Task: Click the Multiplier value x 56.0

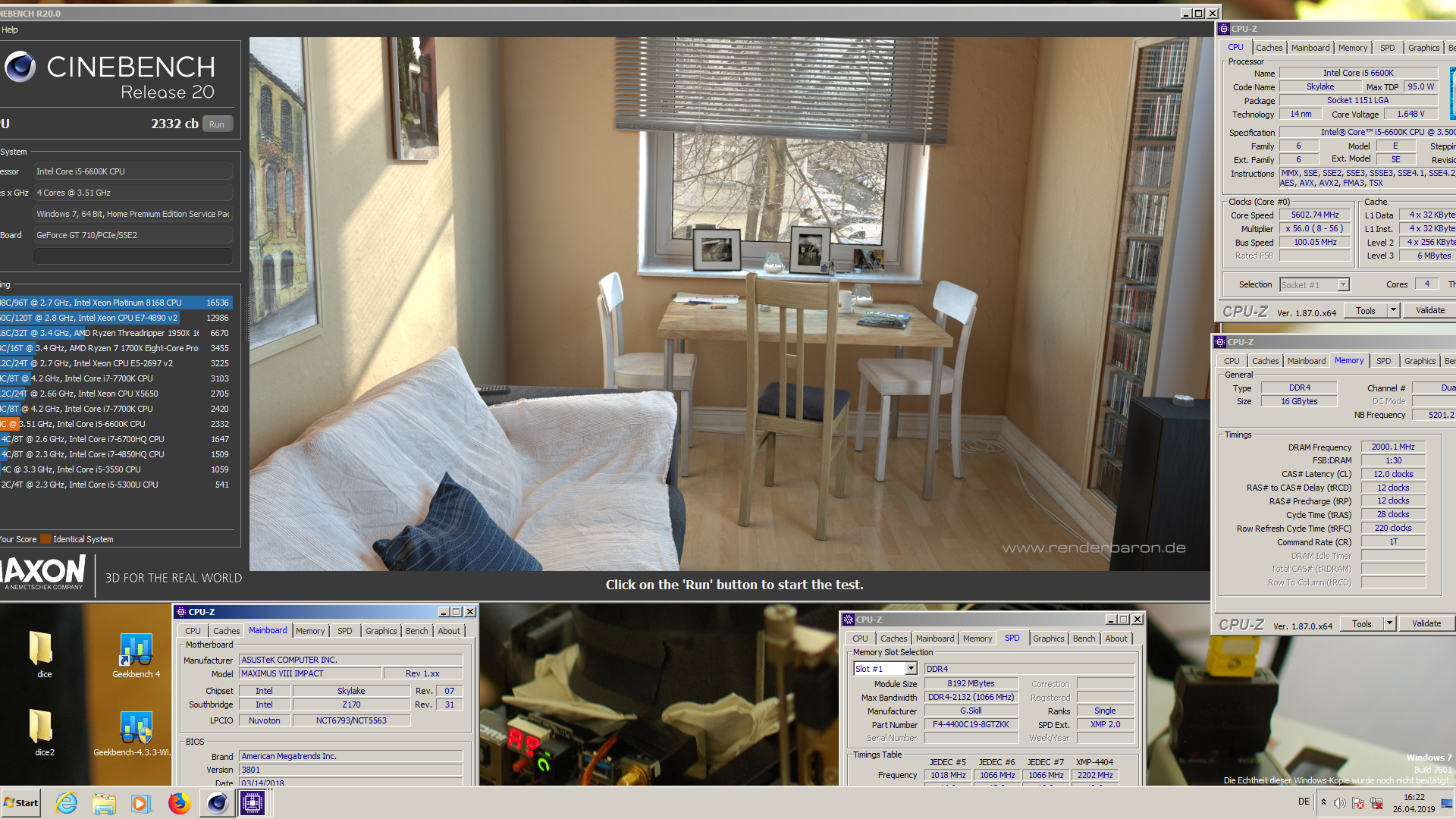Action: tap(1315, 229)
